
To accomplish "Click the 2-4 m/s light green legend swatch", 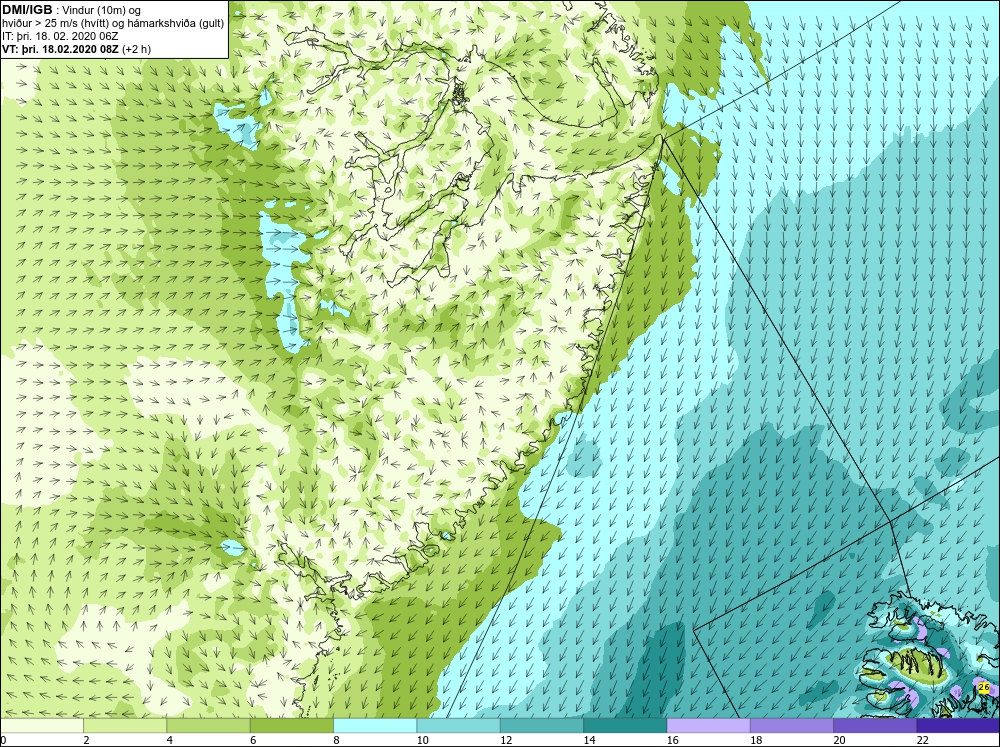I will click(x=125, y=726).
